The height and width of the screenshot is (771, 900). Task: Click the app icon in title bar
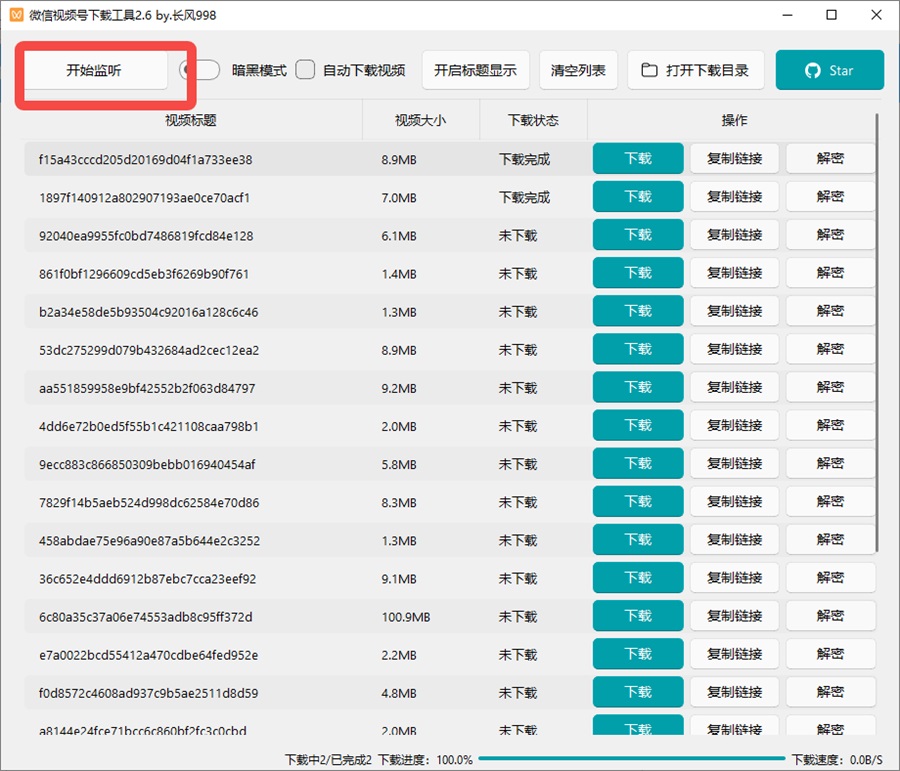point(17,15)
